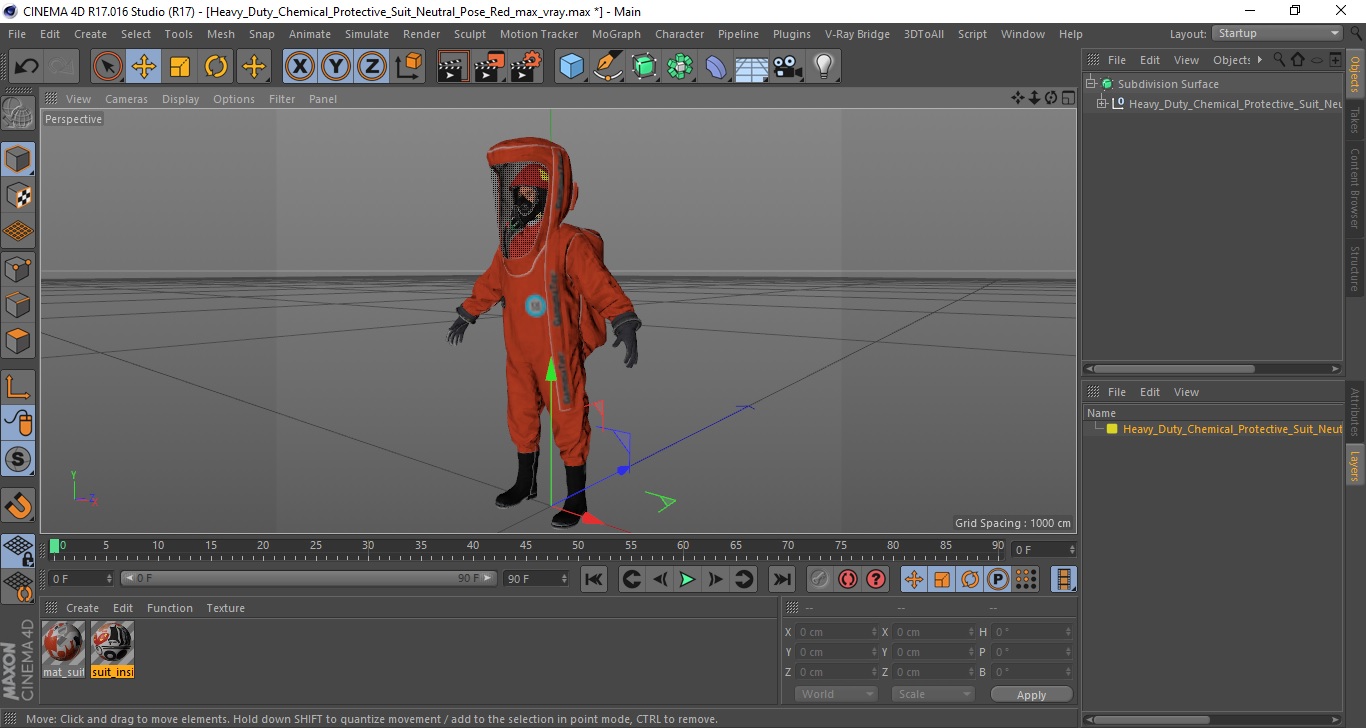This screenshot has width=1366, height=728.
Task: Toggle Position keyframe recording icon
Action: (x=914, y=579)
